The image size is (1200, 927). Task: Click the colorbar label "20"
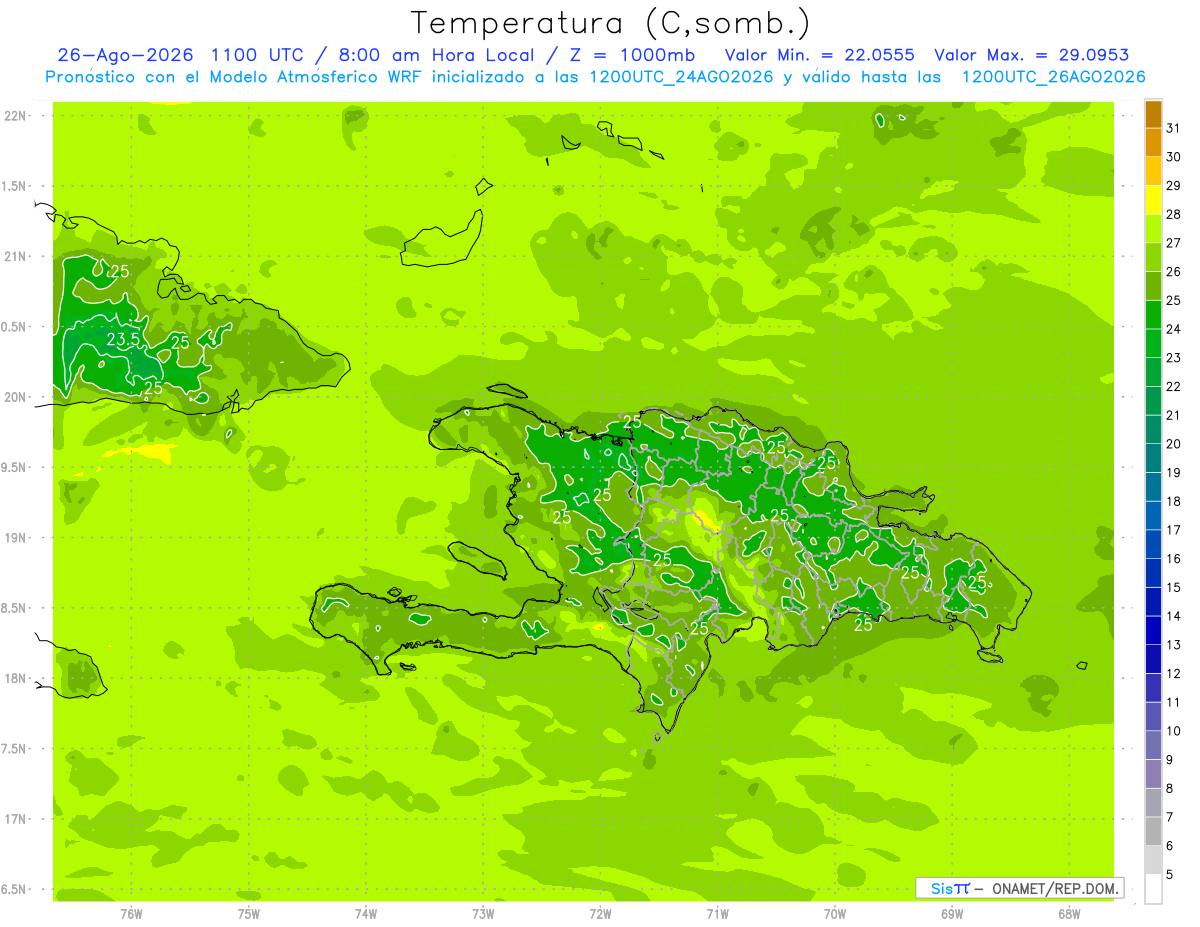[1174, 444]
